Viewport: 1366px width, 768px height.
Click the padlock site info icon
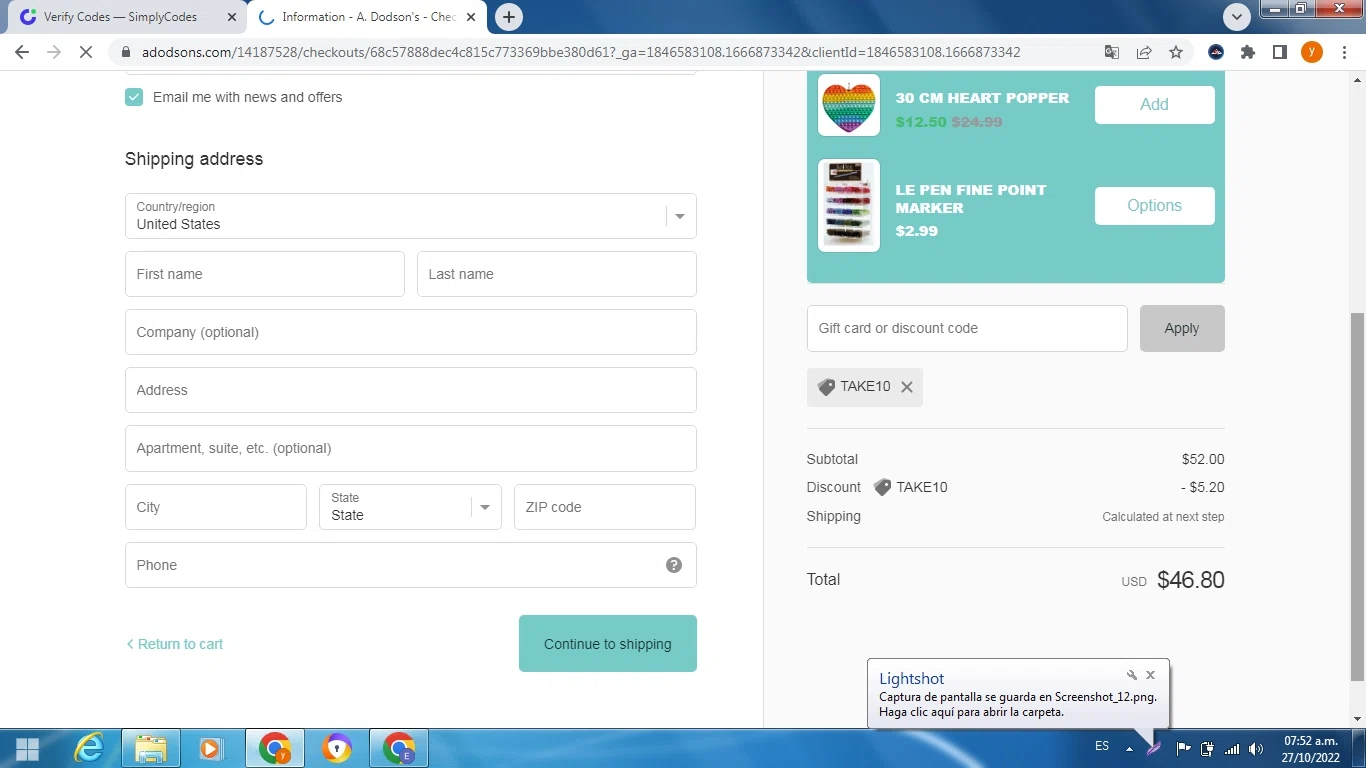tap(126, 52)
